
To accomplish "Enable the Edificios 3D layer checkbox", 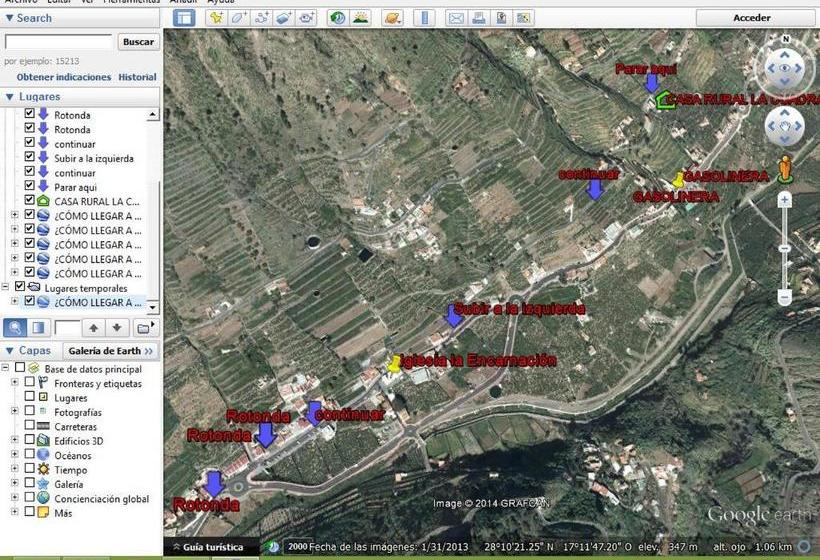I will pos(30,440).
